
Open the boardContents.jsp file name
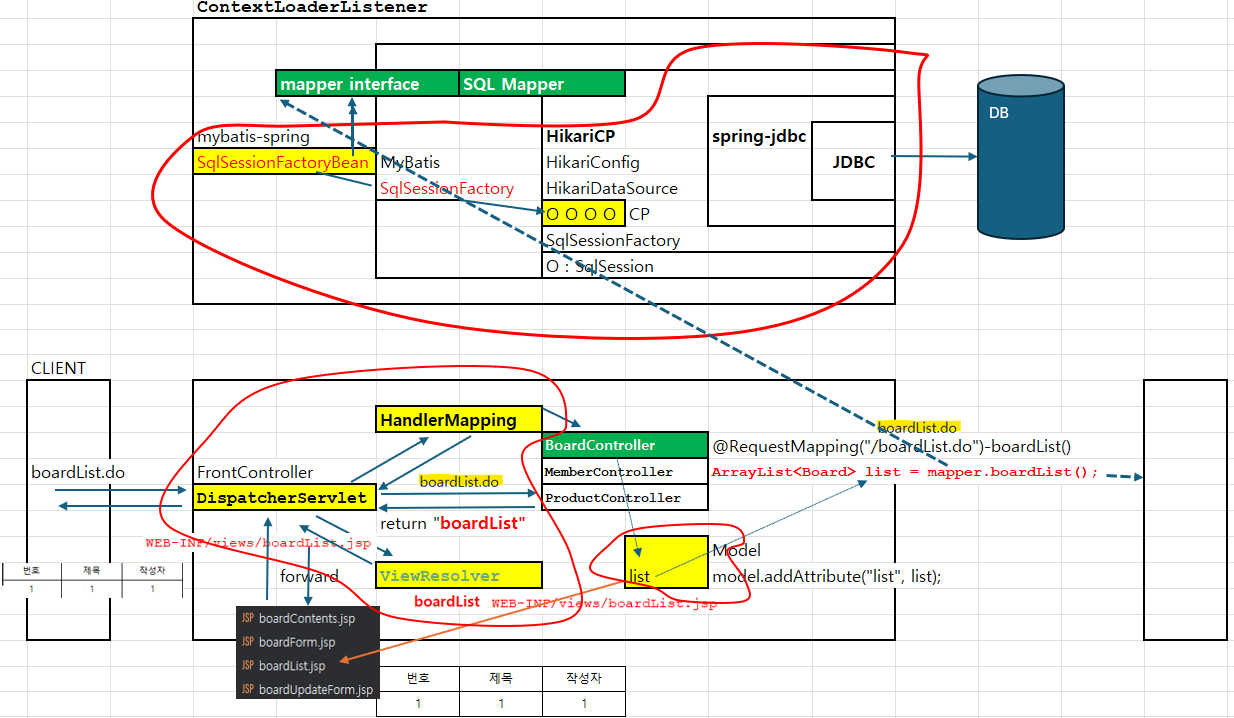(x=307, y=619)
